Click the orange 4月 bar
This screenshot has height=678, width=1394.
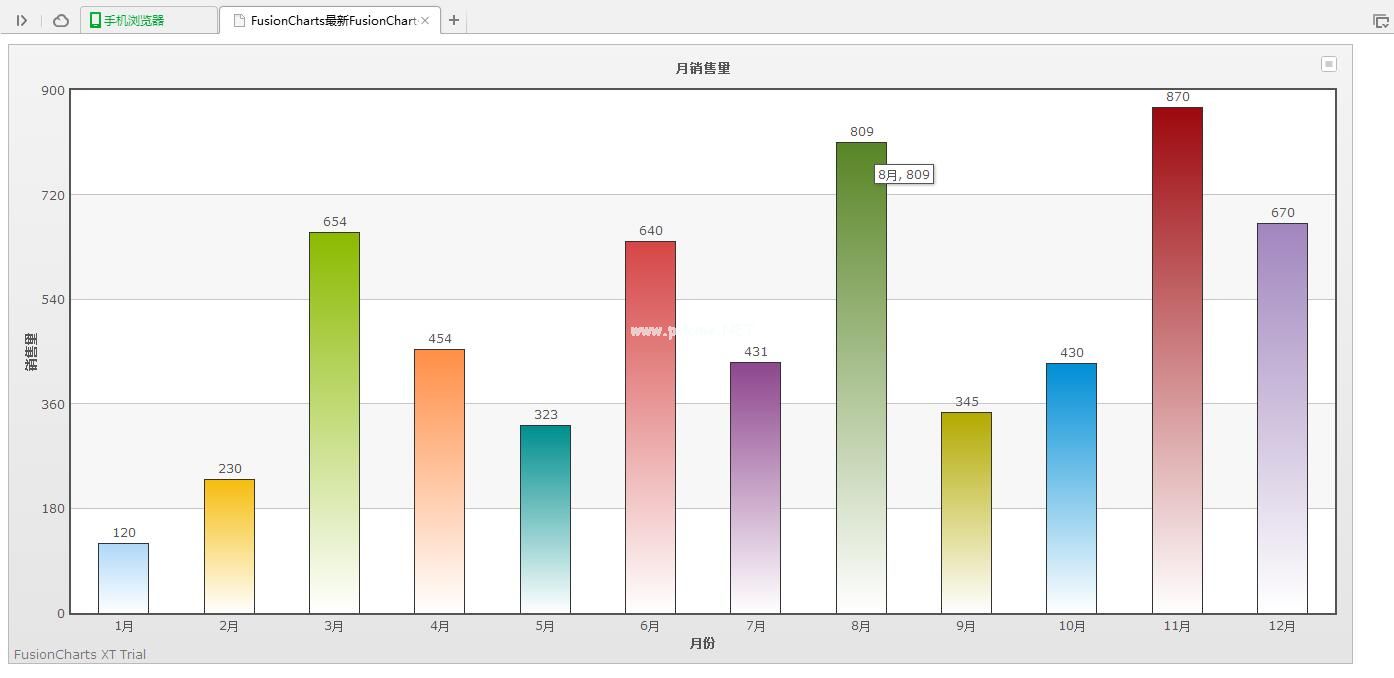[440, 481]
